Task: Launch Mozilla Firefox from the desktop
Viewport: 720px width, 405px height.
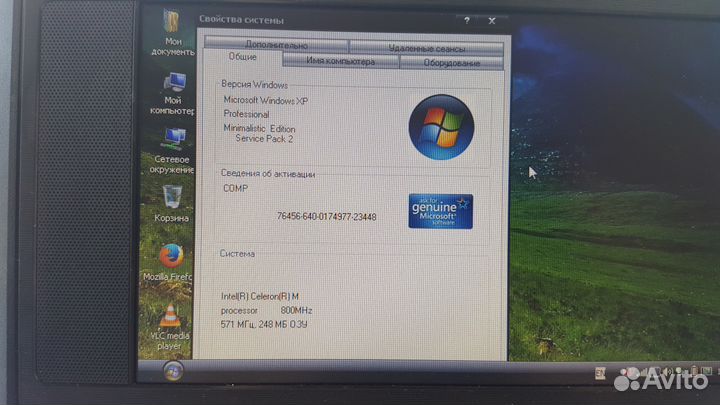Action: click(169, 263)
